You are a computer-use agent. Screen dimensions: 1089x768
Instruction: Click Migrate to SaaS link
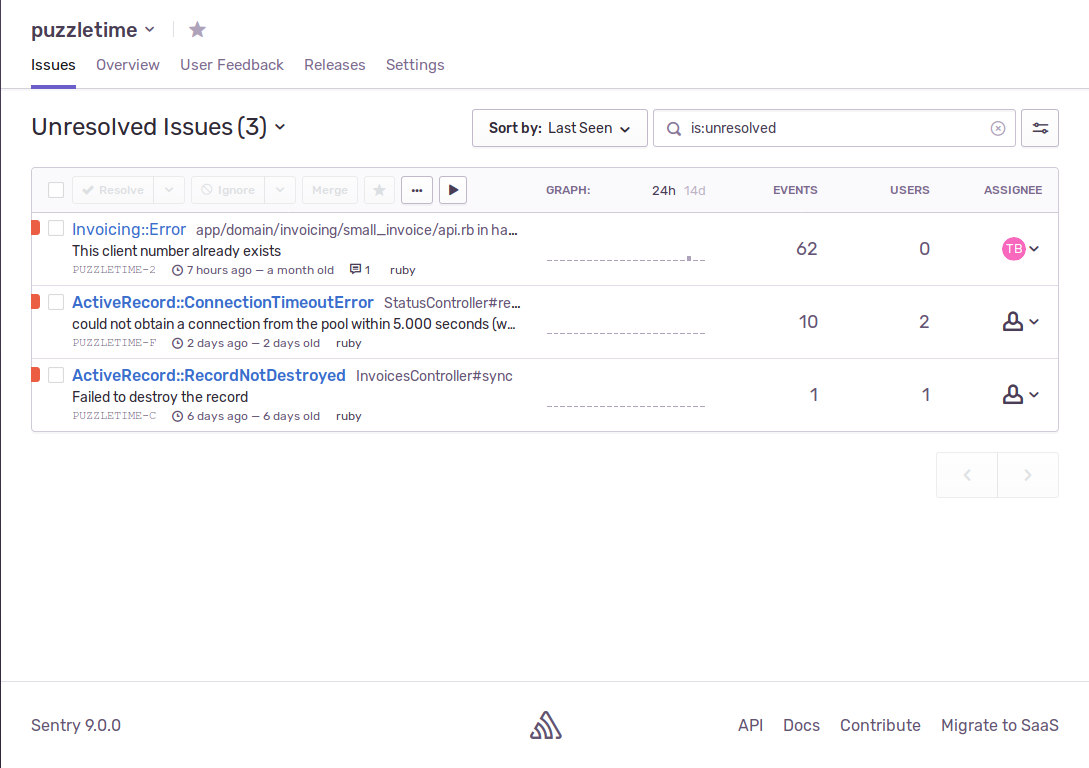pos(999,725)
